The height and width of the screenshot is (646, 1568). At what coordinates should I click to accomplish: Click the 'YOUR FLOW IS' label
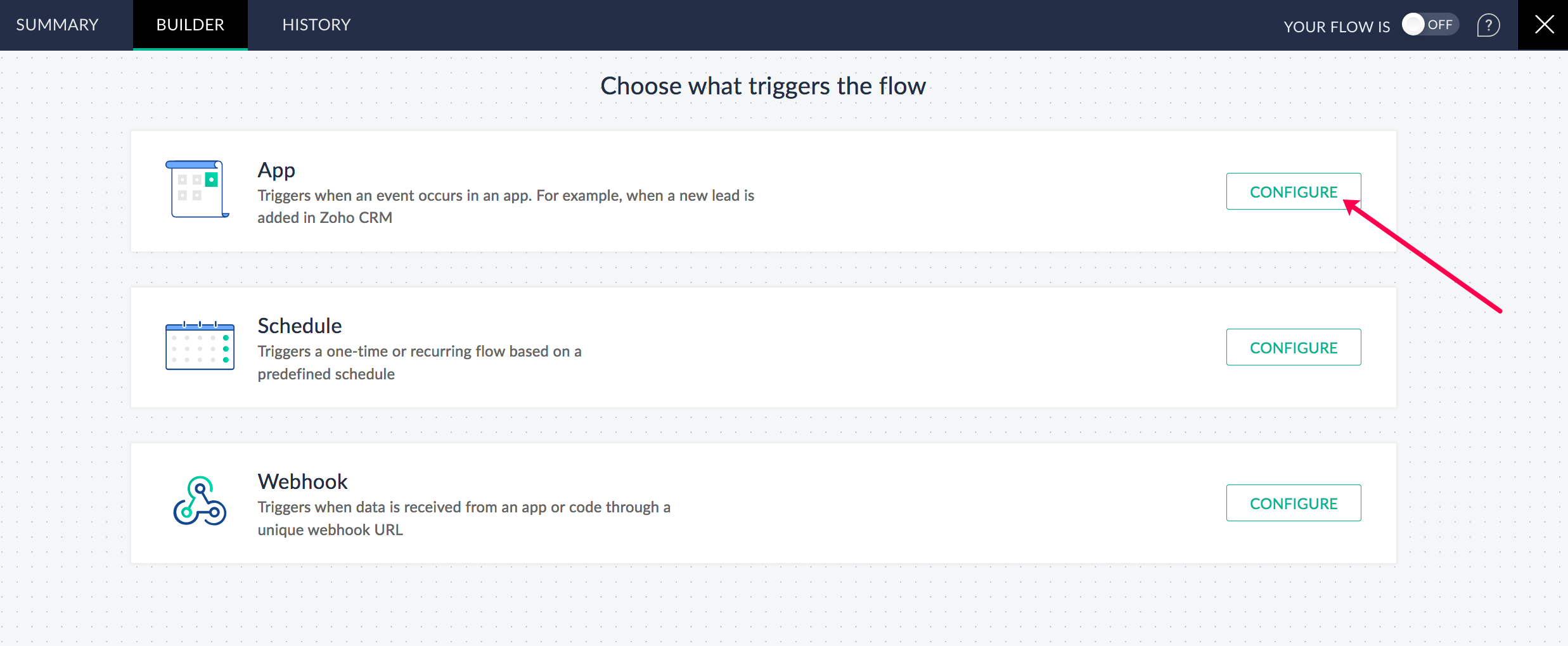(x=1336, y=27)
